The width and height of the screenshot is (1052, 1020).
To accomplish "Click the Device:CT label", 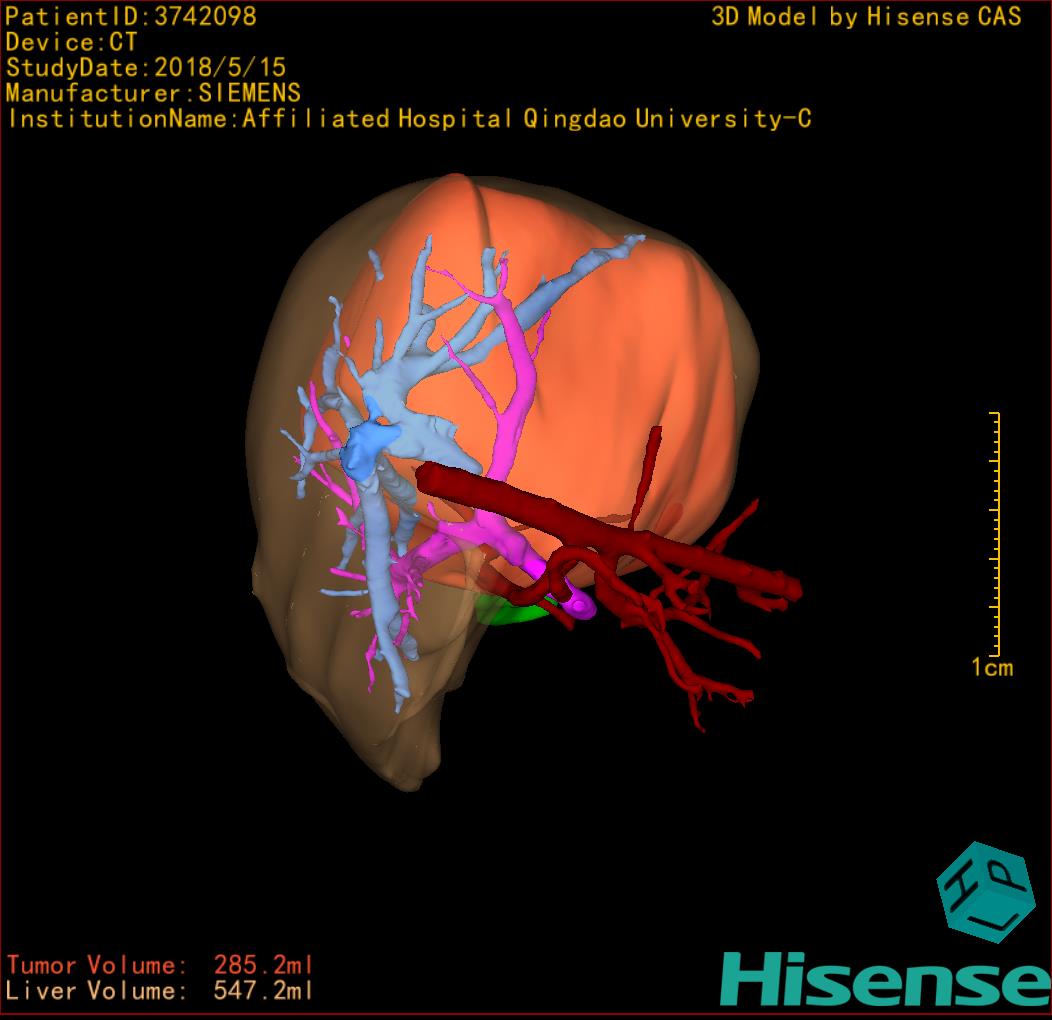I will coord(71,42).
